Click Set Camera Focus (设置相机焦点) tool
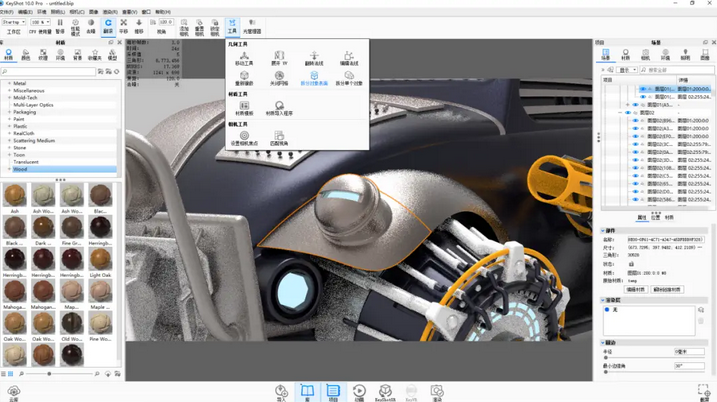717x402 pixels. 244,138
